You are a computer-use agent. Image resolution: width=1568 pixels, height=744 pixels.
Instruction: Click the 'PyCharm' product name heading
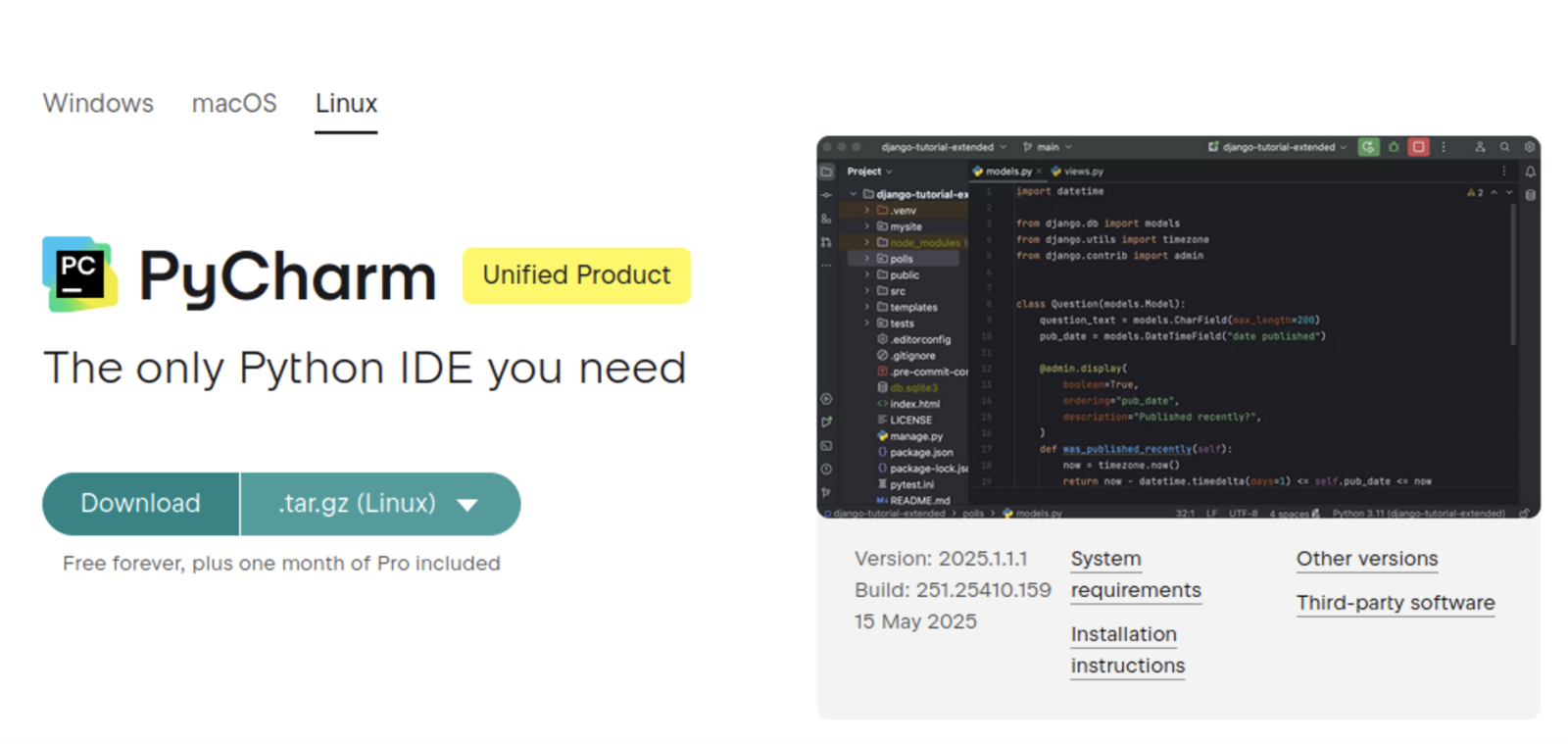287,276
